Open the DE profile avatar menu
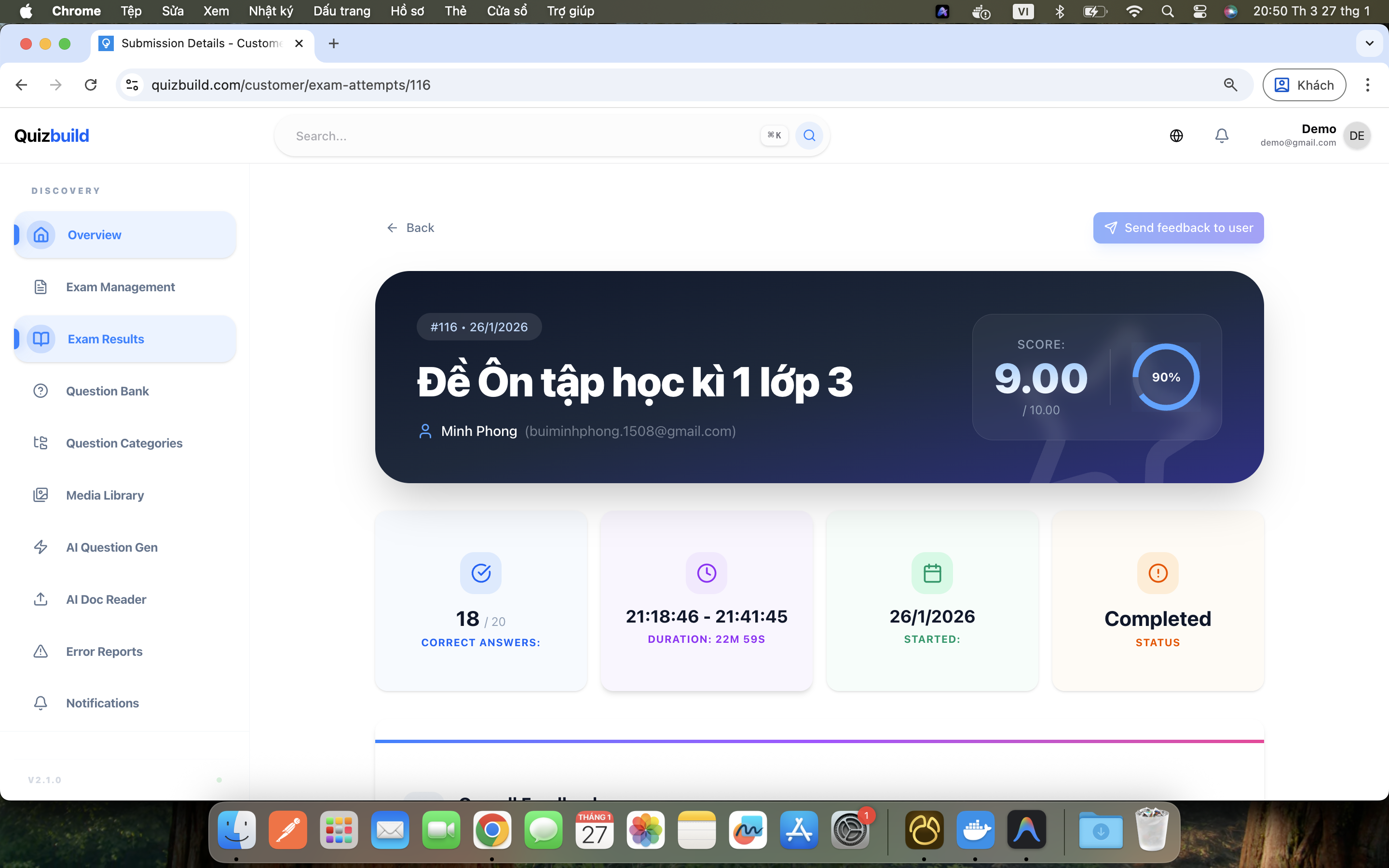 [x=1357, y=136]
